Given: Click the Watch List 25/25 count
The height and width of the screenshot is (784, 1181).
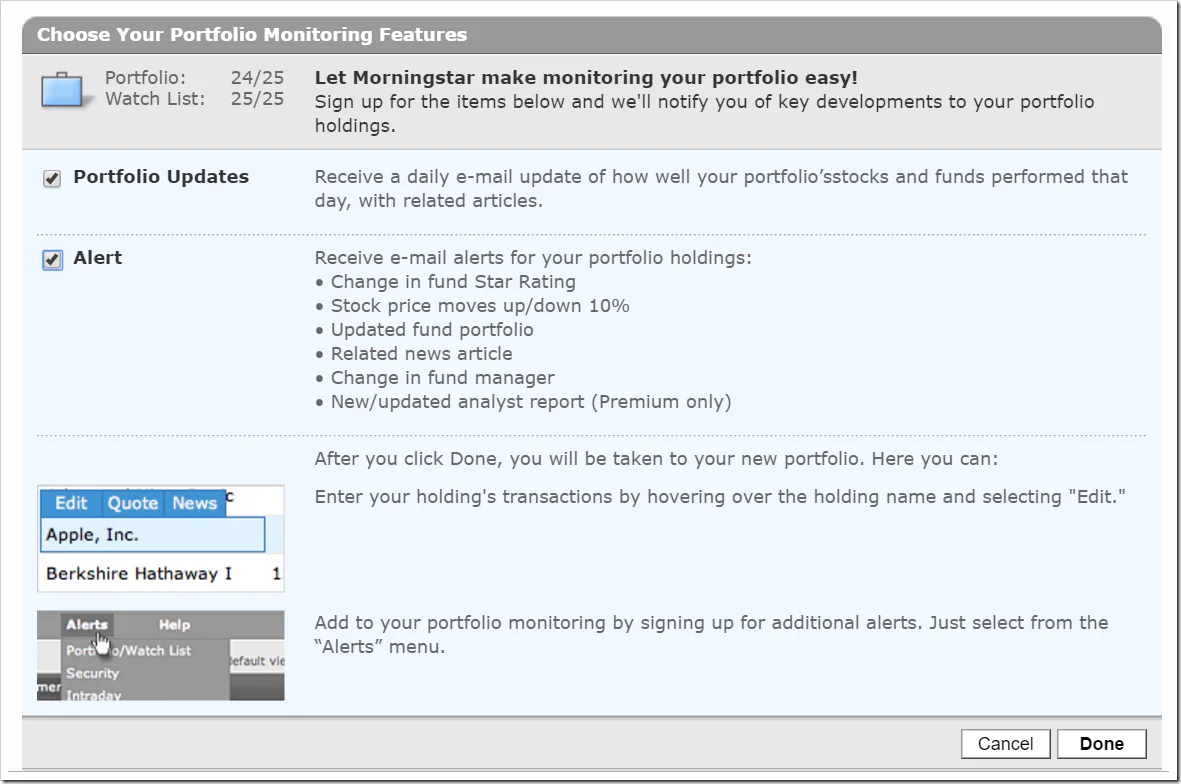Looking at the screenshot, I should (x=257, y=99).
